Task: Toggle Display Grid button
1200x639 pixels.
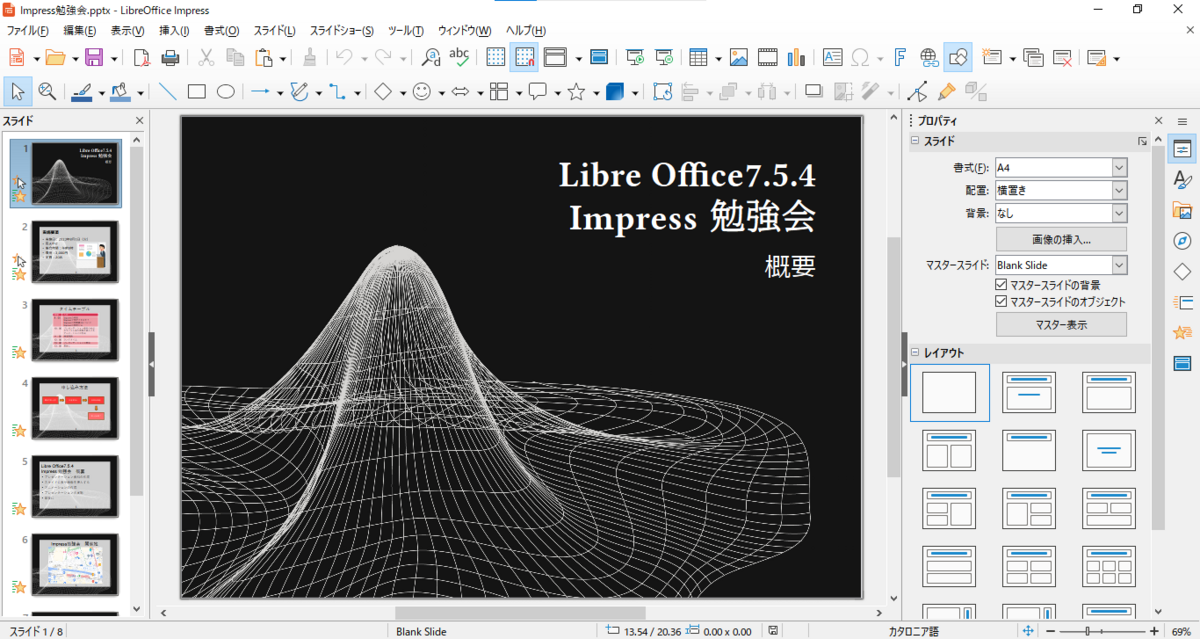Action: click(496, 57)
